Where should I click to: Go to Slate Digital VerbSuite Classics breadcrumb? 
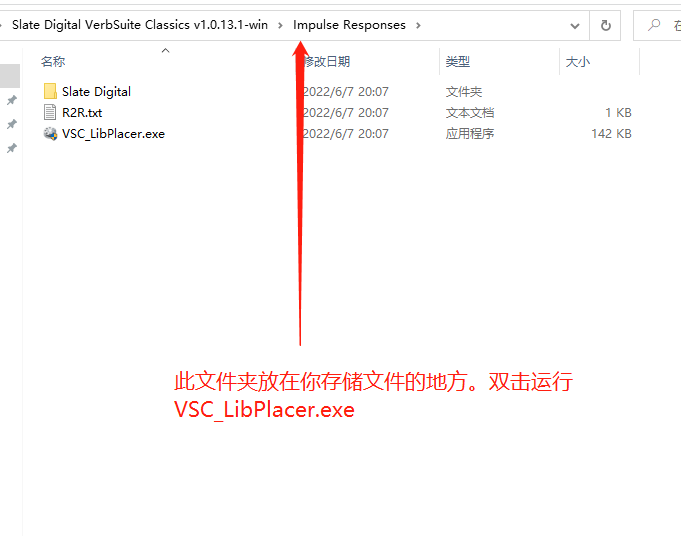pos(140,25)
